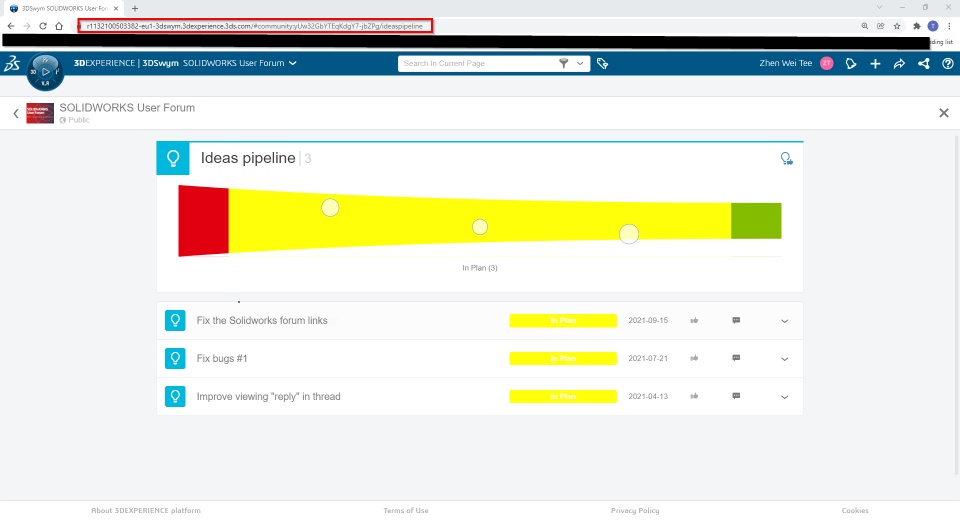Select the 3DSwym SOLIDWORKS User Forum tab
The image size is (960, 520).
pos(64,9)
